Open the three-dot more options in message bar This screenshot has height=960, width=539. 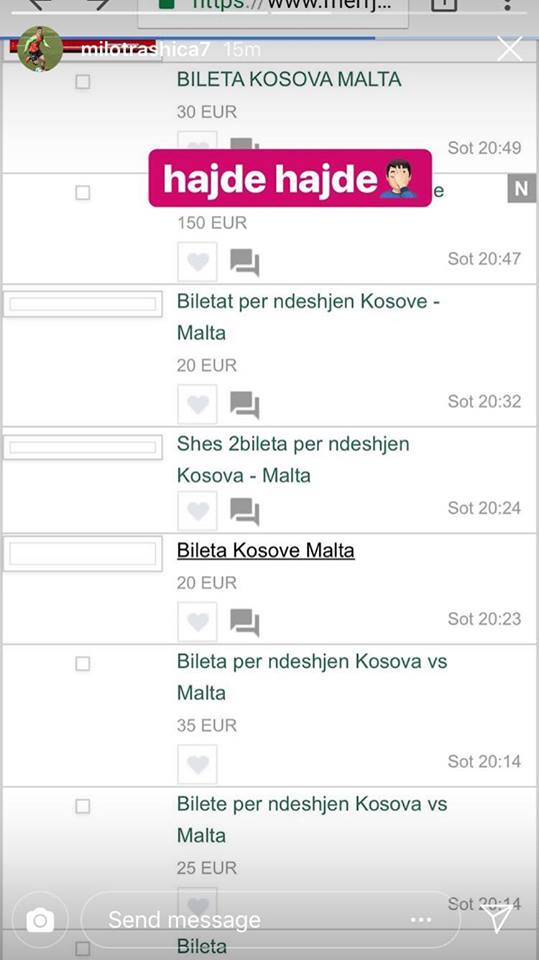pos(421,920)
